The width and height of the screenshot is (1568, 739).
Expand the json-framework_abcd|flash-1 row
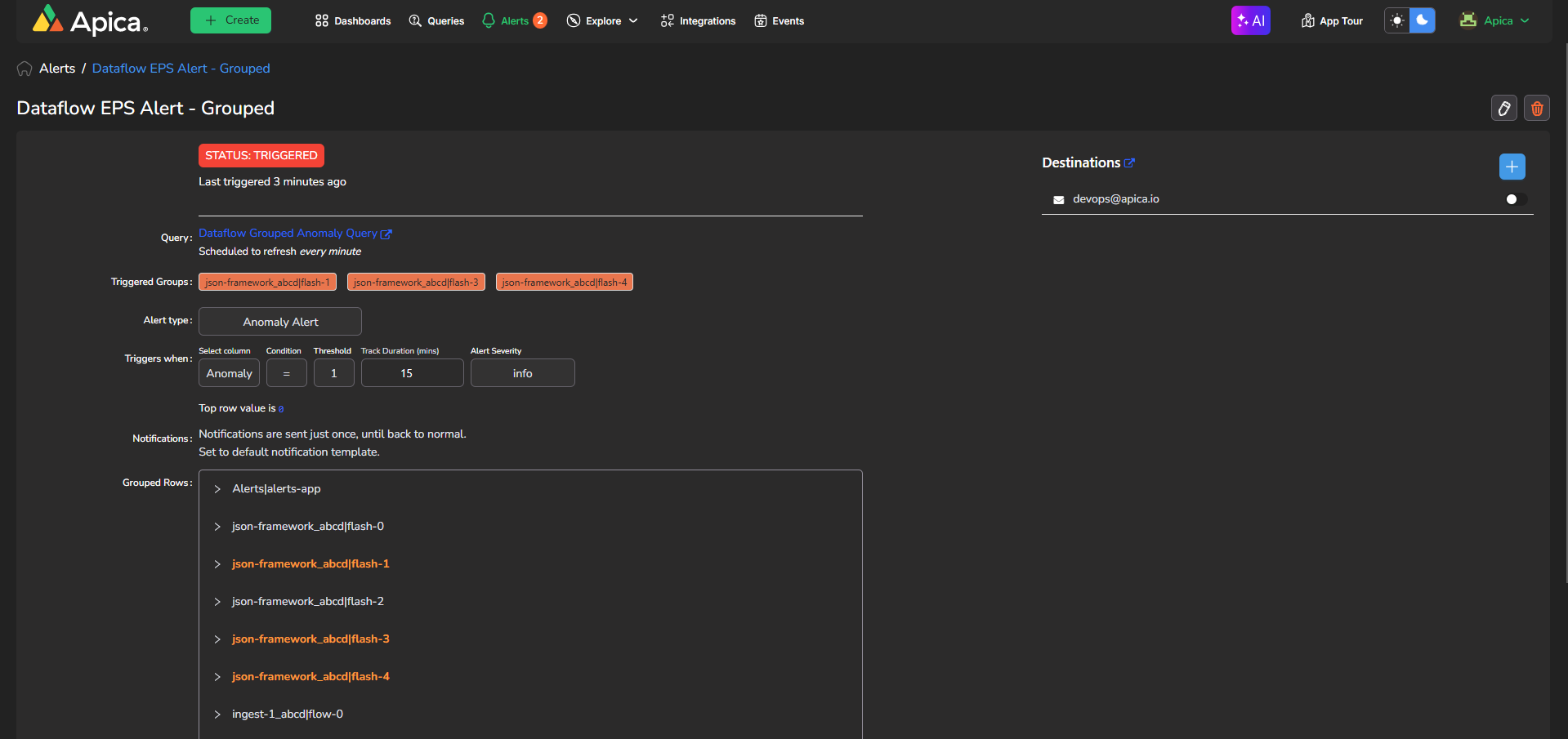pyautogui.click(x=217, y=564)
